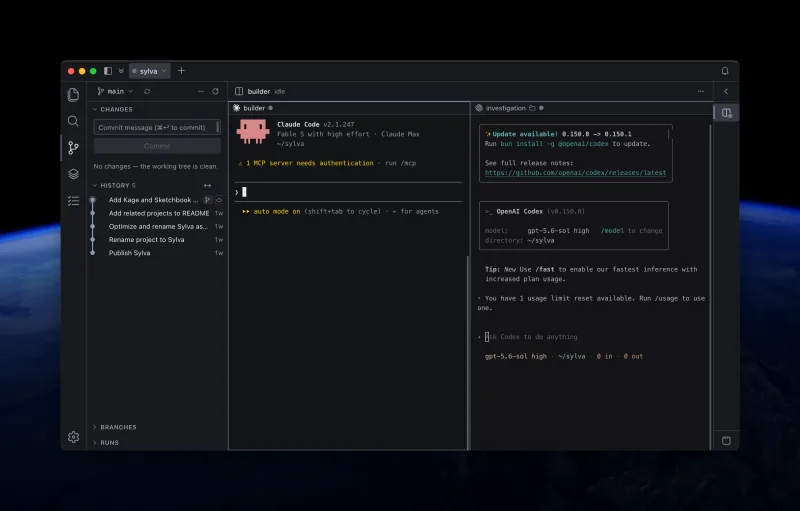Click the OpenAI logo on investigation tab

pos(479,108)
